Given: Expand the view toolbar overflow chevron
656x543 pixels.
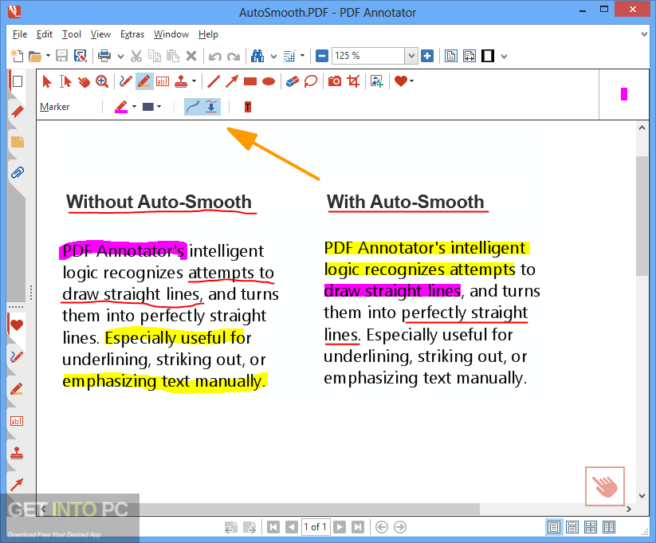Looking at the screenshot, I should point(504,56).
